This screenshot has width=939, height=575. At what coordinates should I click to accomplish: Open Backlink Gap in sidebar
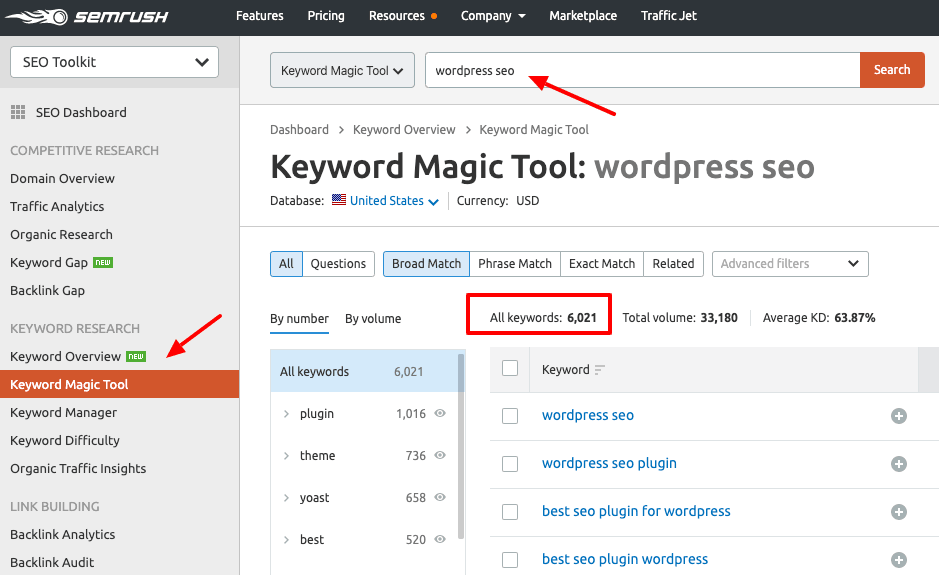47,290
